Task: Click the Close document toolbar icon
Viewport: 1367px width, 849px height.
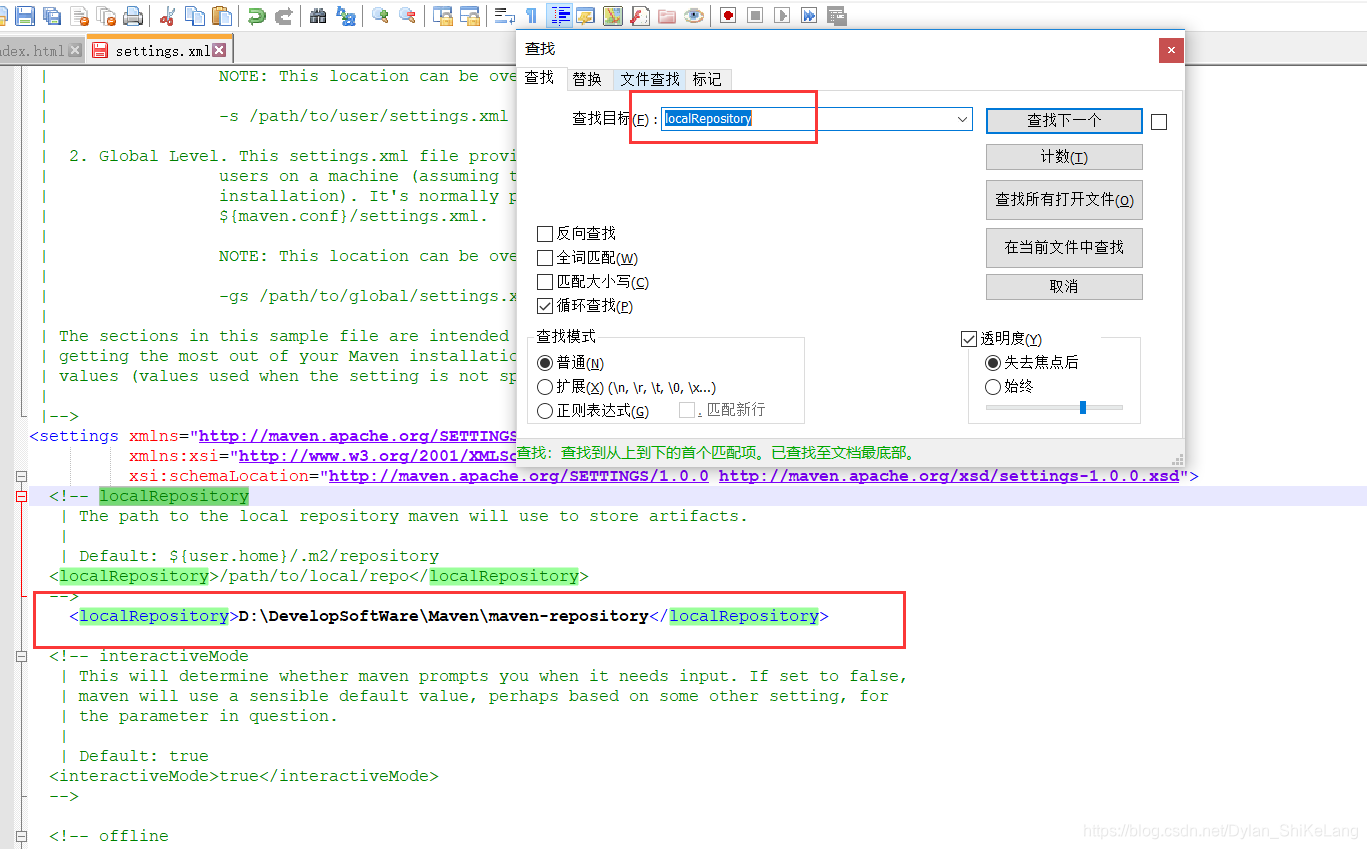Action: click(x=80, y=16)
